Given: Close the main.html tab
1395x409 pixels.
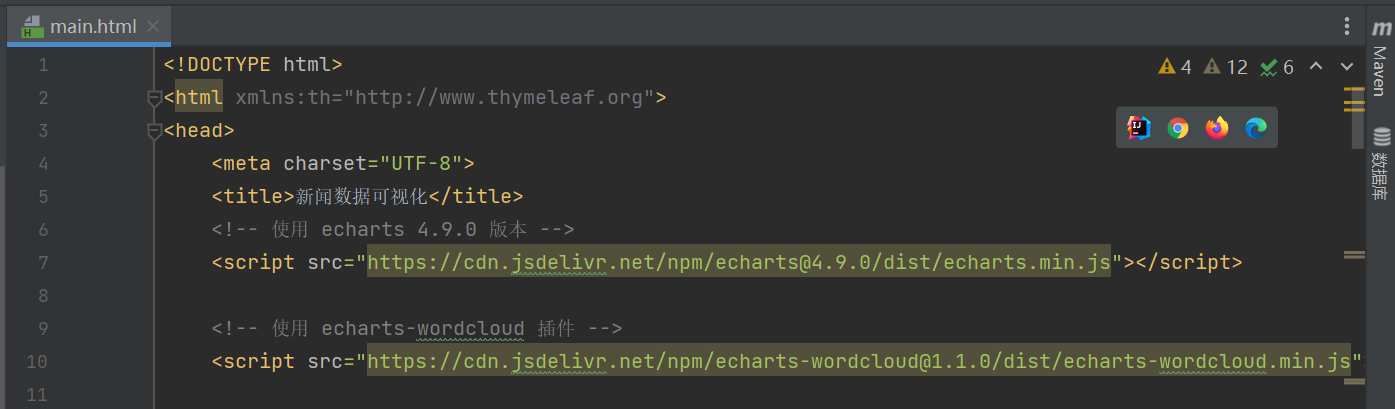Looking at the screenshot, I should [153, 27].
